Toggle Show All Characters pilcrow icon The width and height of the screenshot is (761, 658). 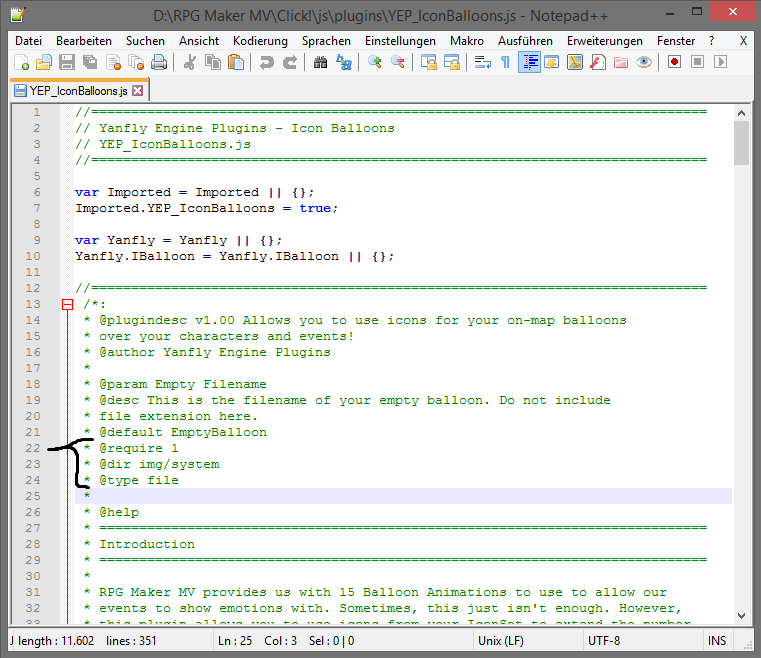click(x=505, y=62)
